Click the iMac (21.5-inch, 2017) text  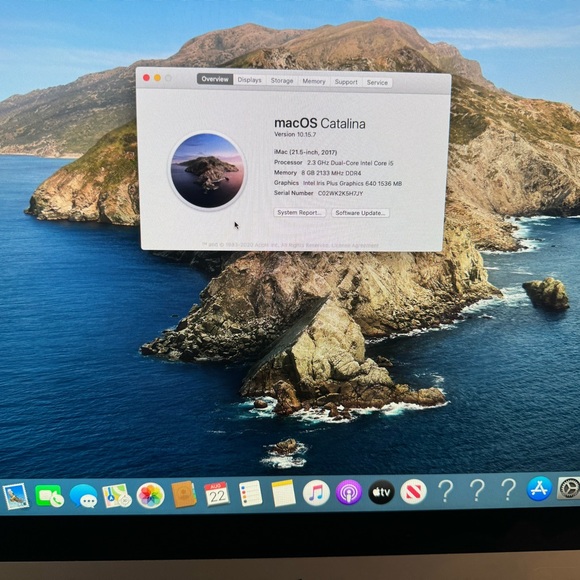tap(306, 152)
